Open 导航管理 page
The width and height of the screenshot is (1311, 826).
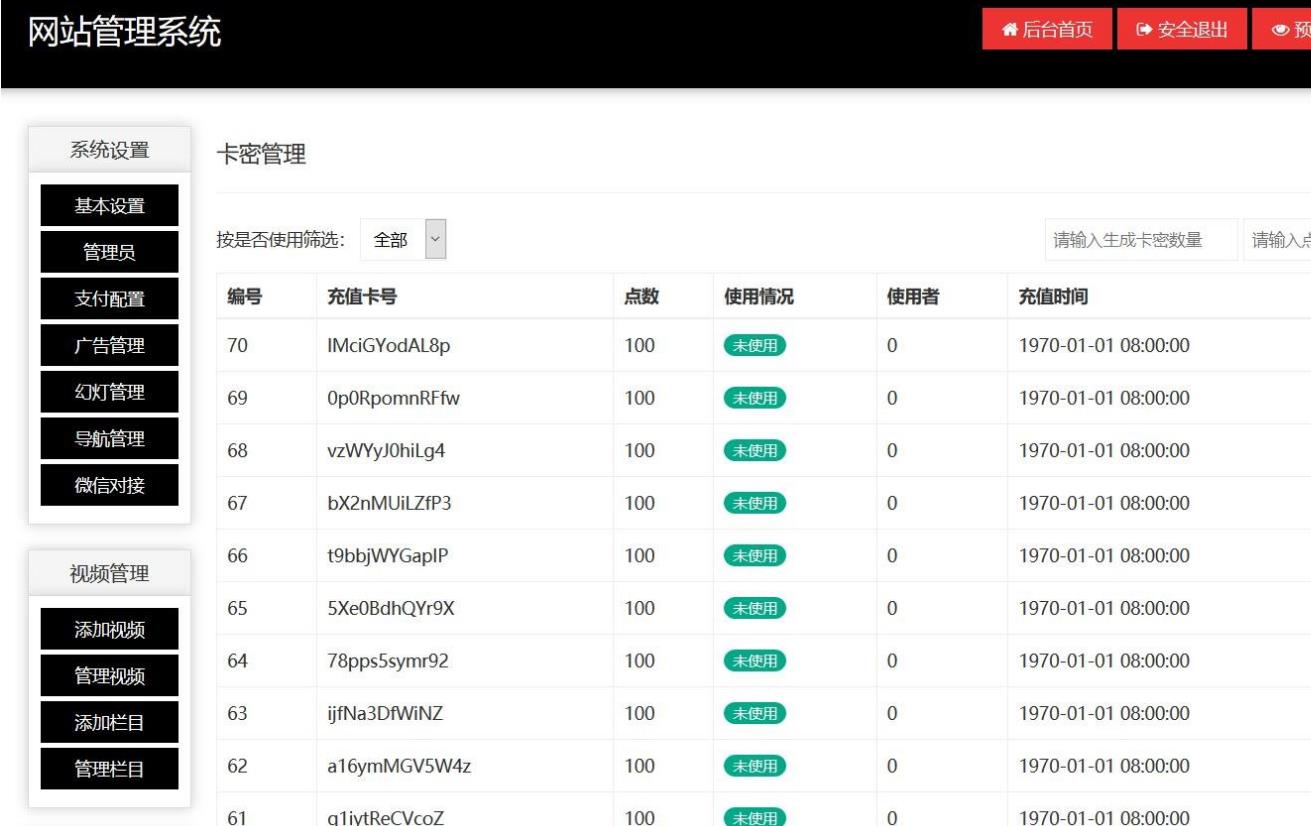click(x=110, y=438)
